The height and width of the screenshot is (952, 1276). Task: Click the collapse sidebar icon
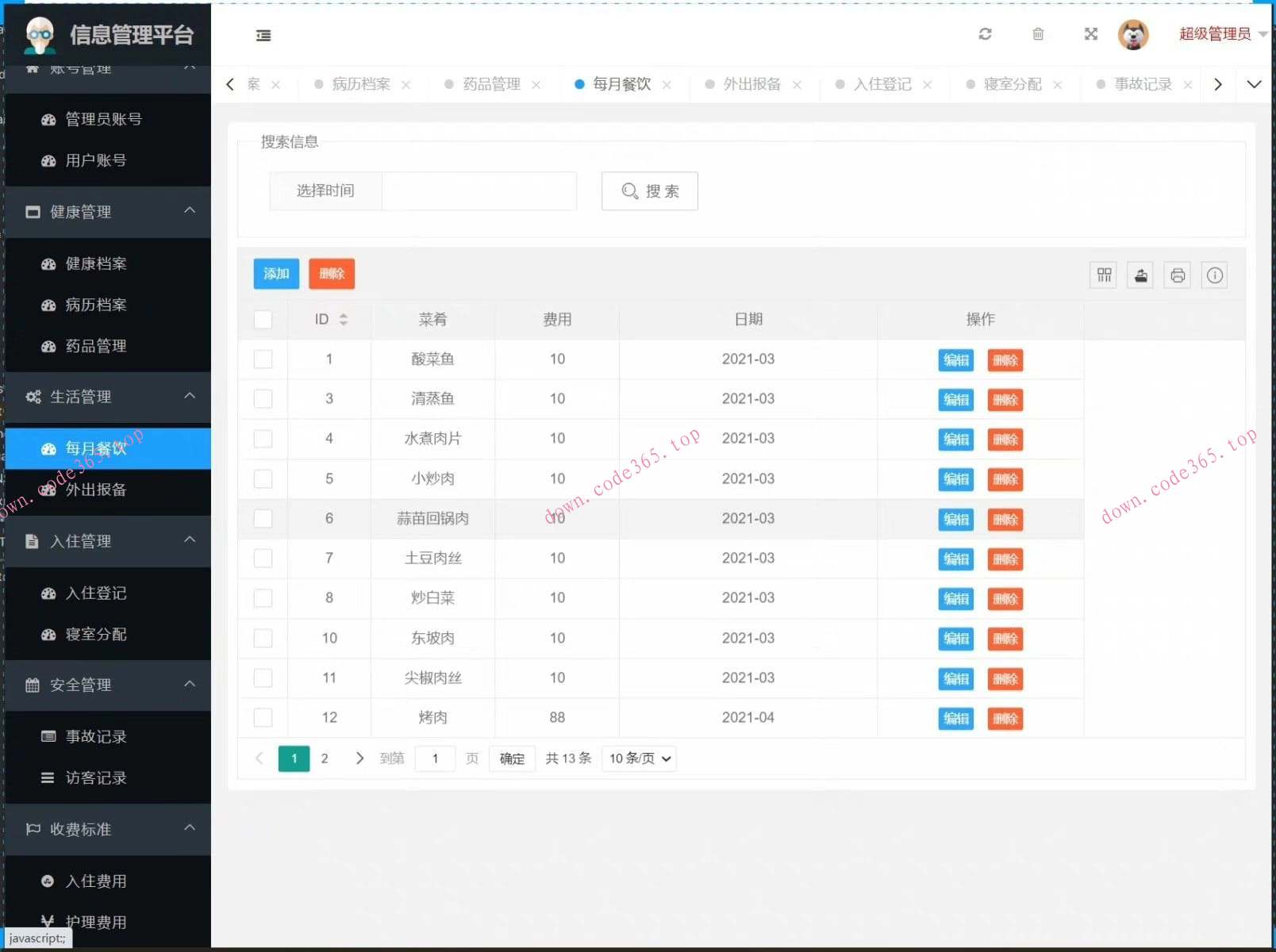[263, 36]
